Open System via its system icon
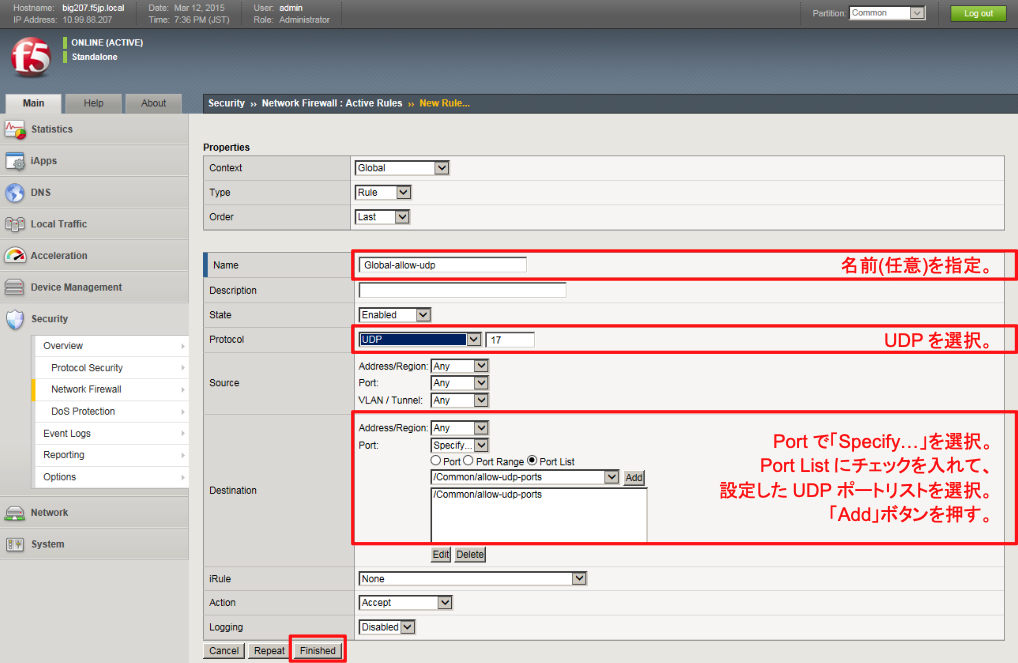The height and width of the screenshot is (663, 1018). [15, 544]
